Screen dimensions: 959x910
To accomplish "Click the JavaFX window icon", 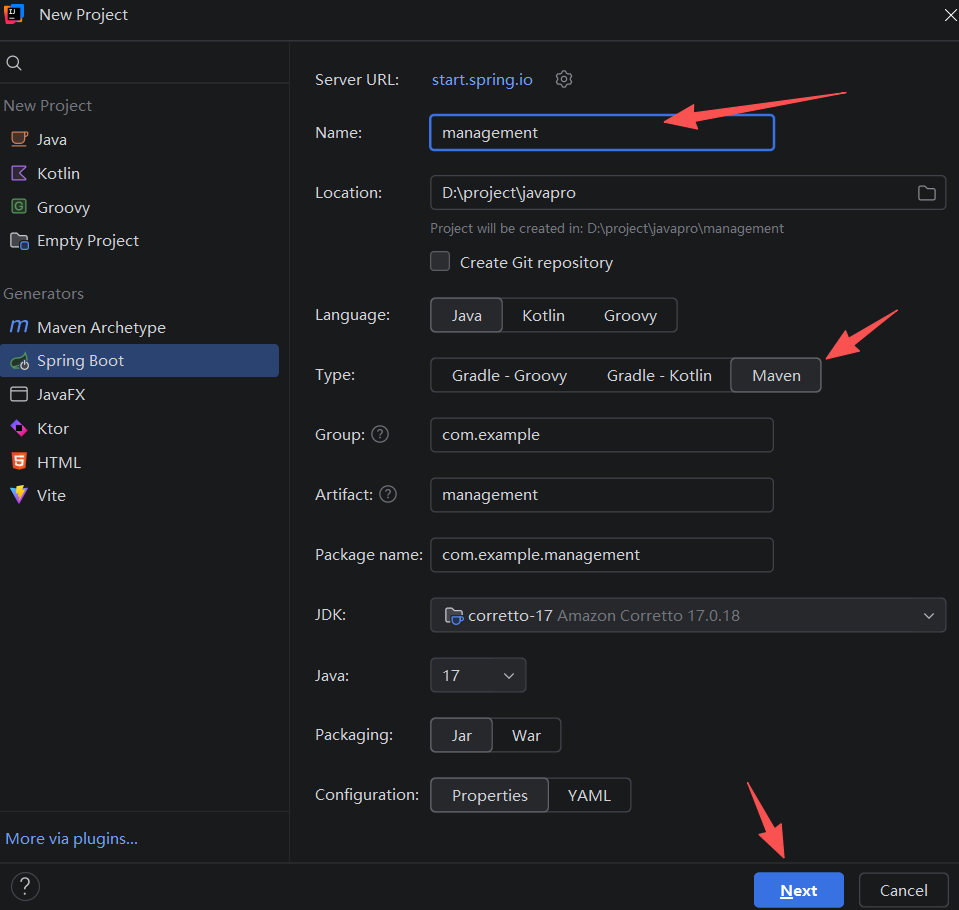I will 19,394.
